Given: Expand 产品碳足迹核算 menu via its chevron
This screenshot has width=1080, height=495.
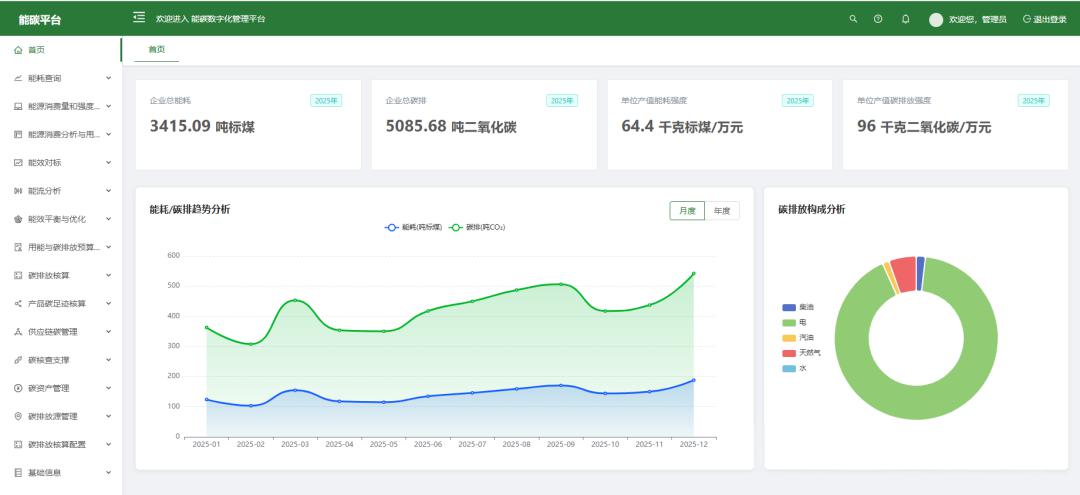Looking at the screenshot, I should (108, 304).
